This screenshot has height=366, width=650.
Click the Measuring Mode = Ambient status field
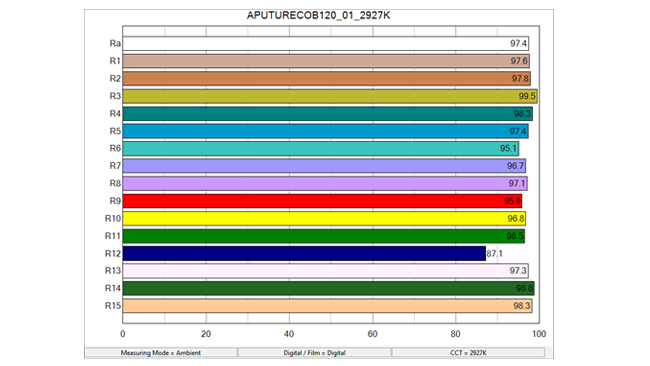[161, 353]
